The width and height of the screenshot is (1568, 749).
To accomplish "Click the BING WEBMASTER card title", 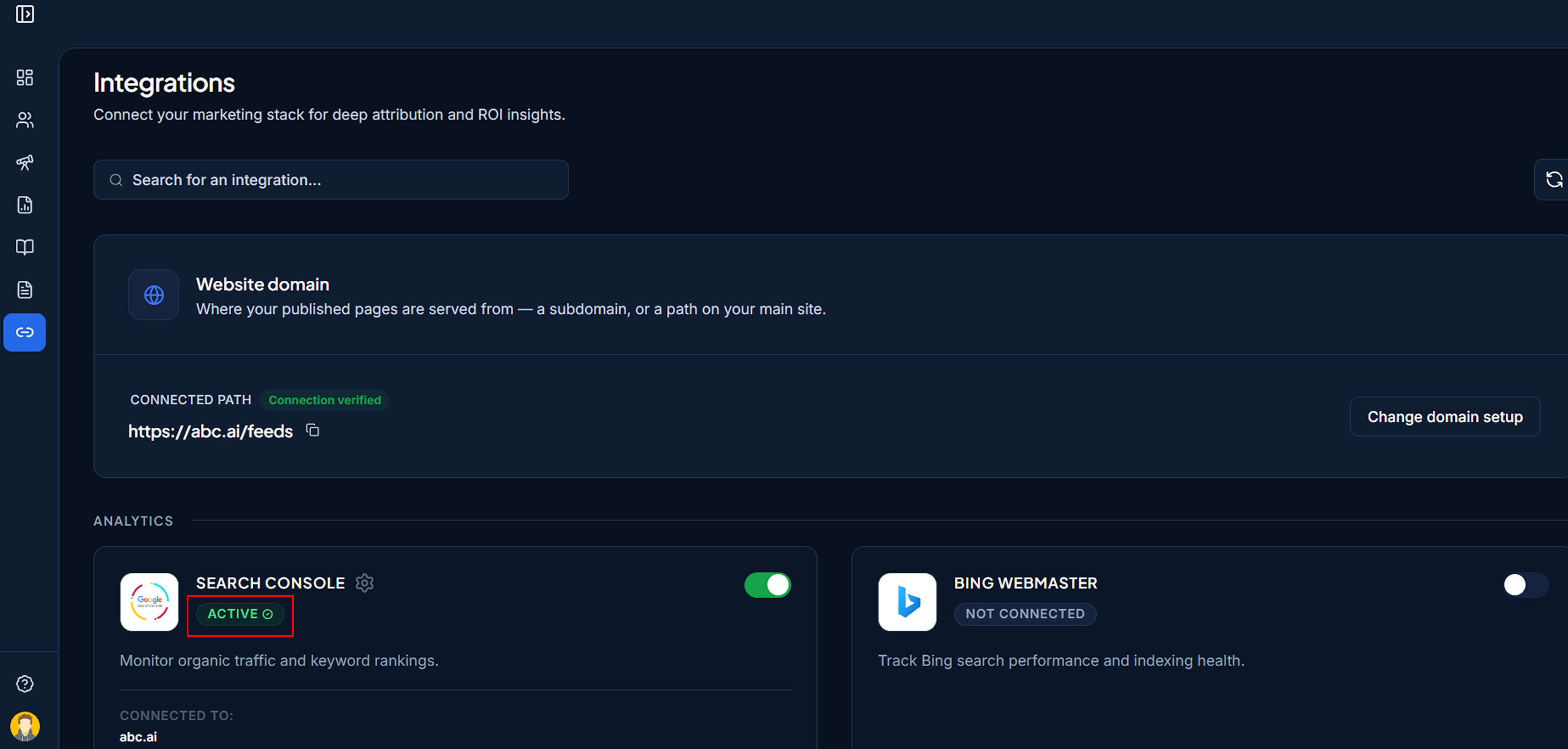I will [x=1026, y=583].
